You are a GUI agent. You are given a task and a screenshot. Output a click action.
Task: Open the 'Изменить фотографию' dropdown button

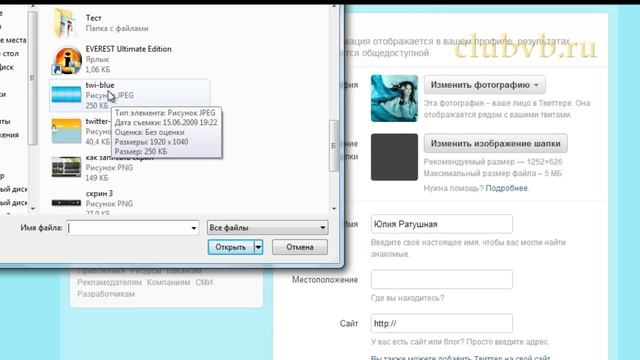pyautogui.click(x=484, y=85)
